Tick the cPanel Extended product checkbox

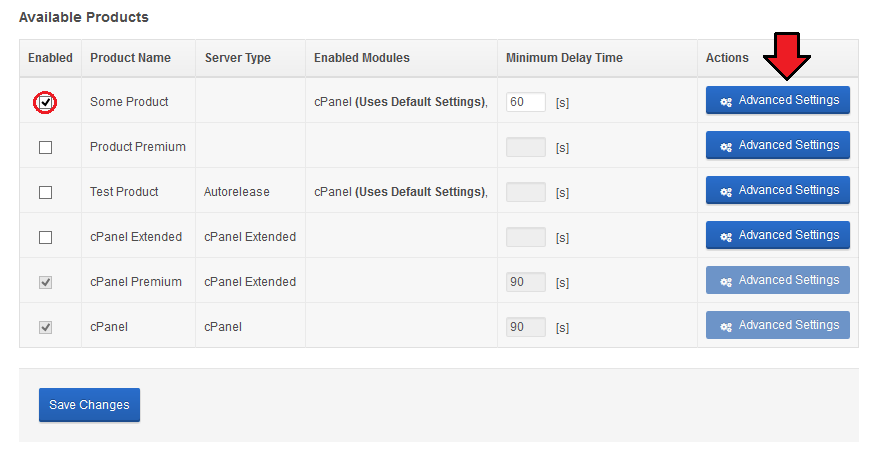tap(45, 238)
